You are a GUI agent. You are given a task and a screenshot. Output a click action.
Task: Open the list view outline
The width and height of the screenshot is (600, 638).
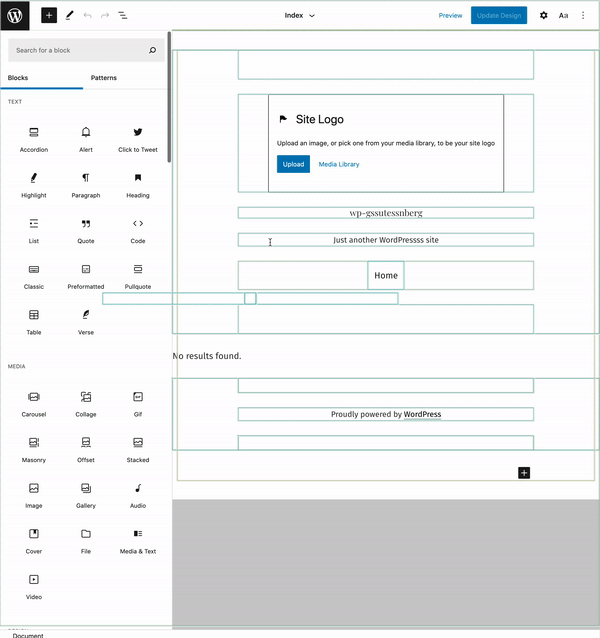coord(122,15)
